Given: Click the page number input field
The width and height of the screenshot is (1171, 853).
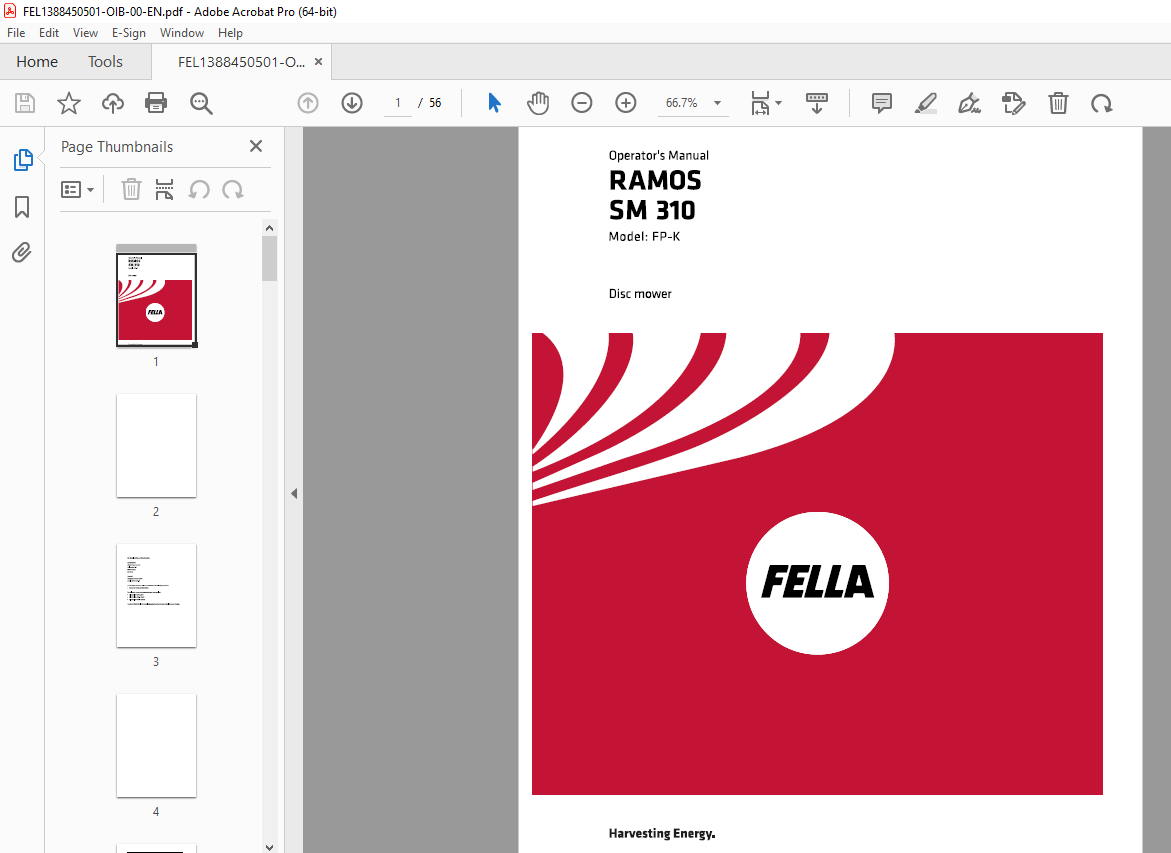Looking at the screenshot, I should 398,103.
